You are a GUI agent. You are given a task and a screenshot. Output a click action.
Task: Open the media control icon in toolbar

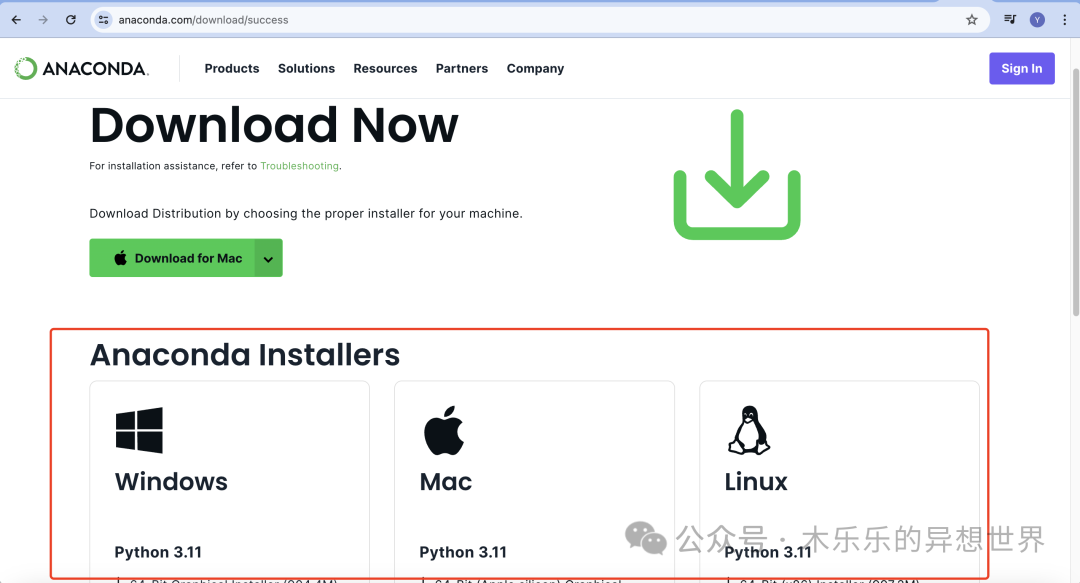(1010, 19)
